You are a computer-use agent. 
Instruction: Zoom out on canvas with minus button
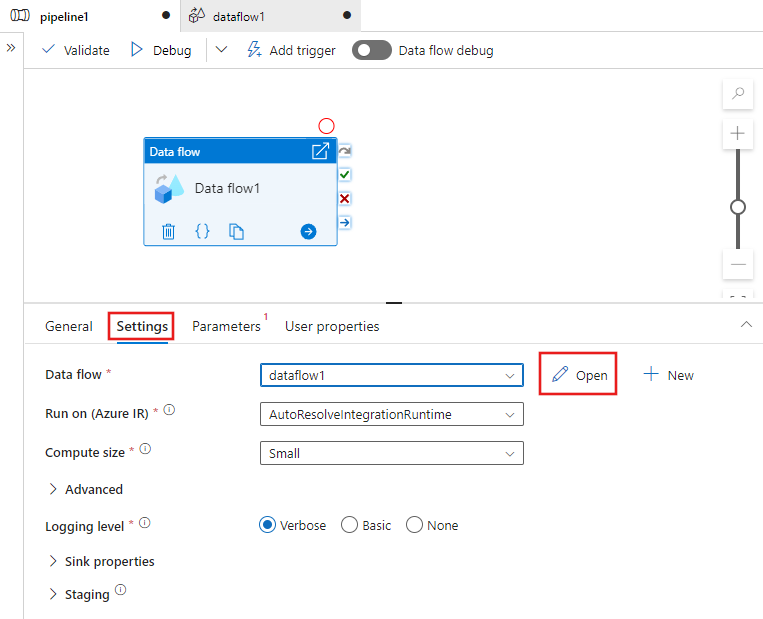coord(738,264)
